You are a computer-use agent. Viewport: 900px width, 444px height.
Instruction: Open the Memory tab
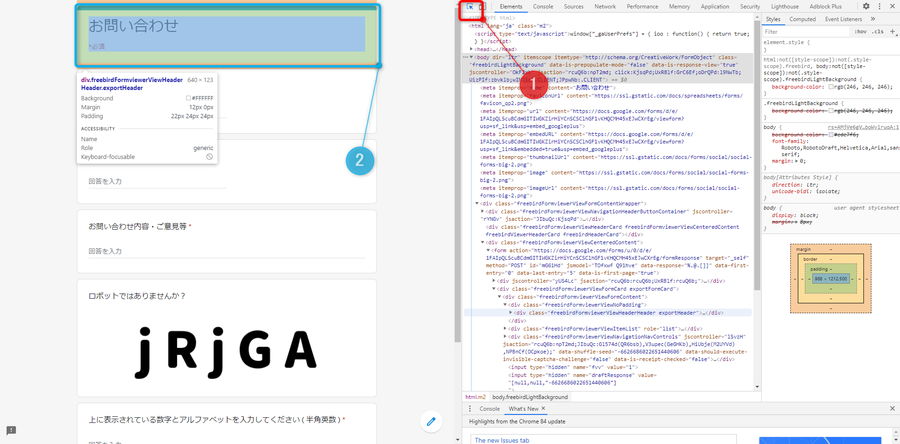click(679, 6)
